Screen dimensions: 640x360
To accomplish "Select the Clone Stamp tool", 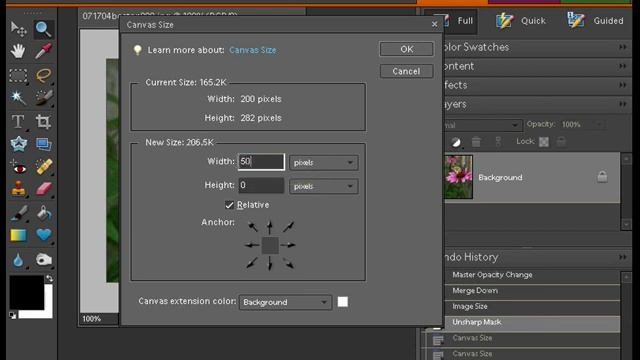I will coord(18,189).
